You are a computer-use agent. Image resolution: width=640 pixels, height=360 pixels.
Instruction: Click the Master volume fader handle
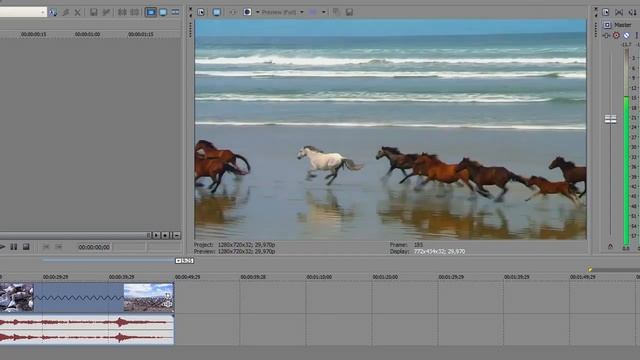(x=611, y=119)
